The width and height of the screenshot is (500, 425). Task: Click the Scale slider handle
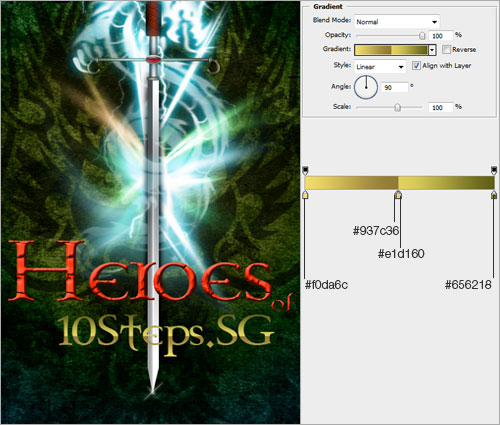[397, 107]
